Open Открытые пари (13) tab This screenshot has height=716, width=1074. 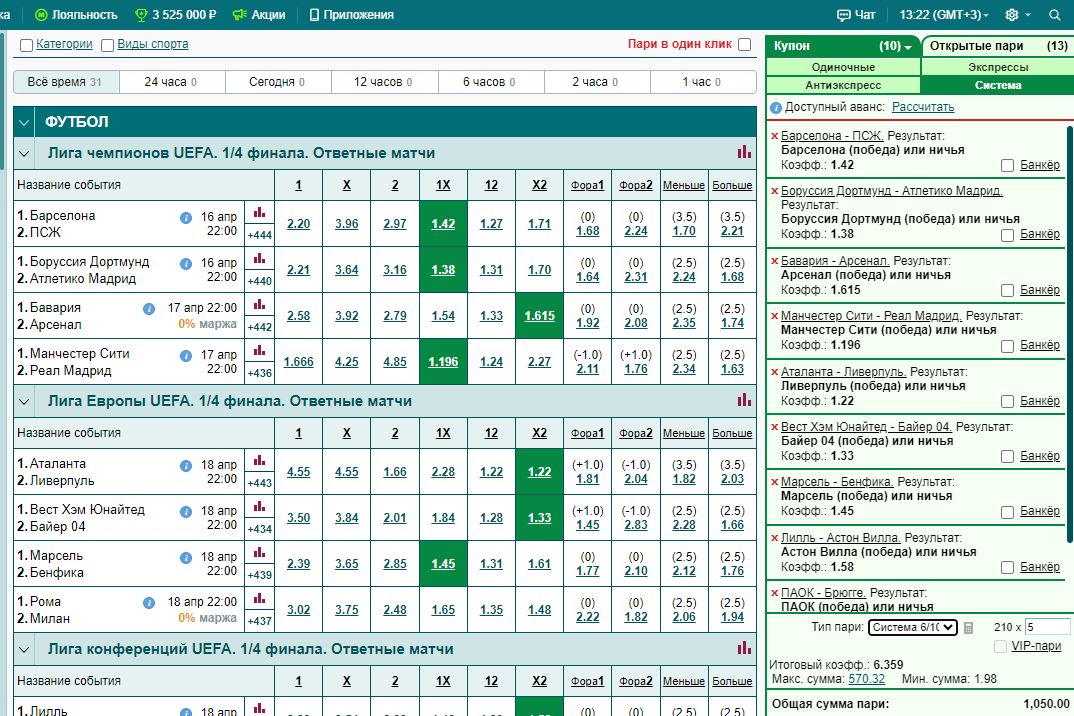pos(999,46)
